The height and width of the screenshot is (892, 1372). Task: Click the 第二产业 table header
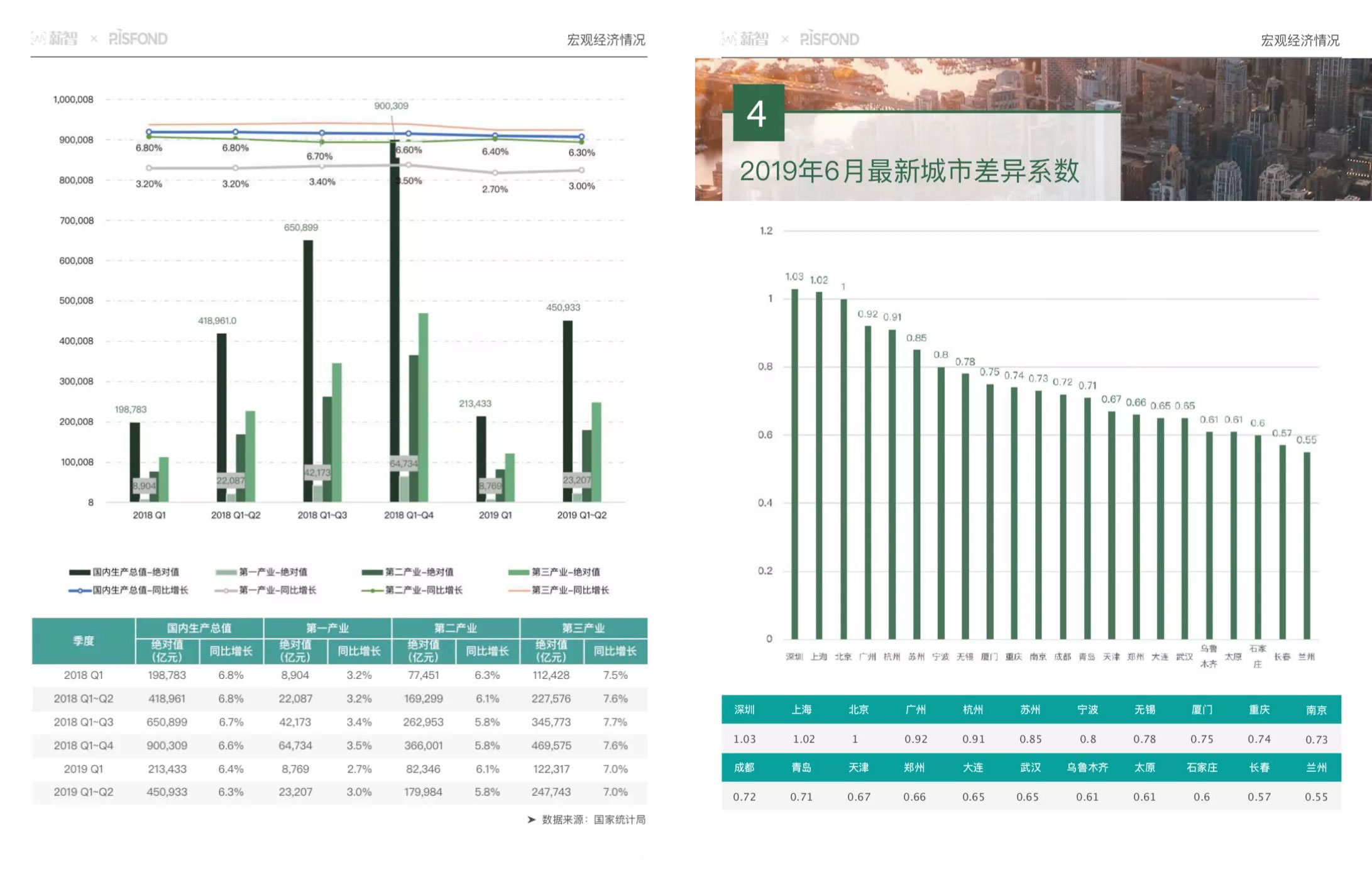(456, 628)
